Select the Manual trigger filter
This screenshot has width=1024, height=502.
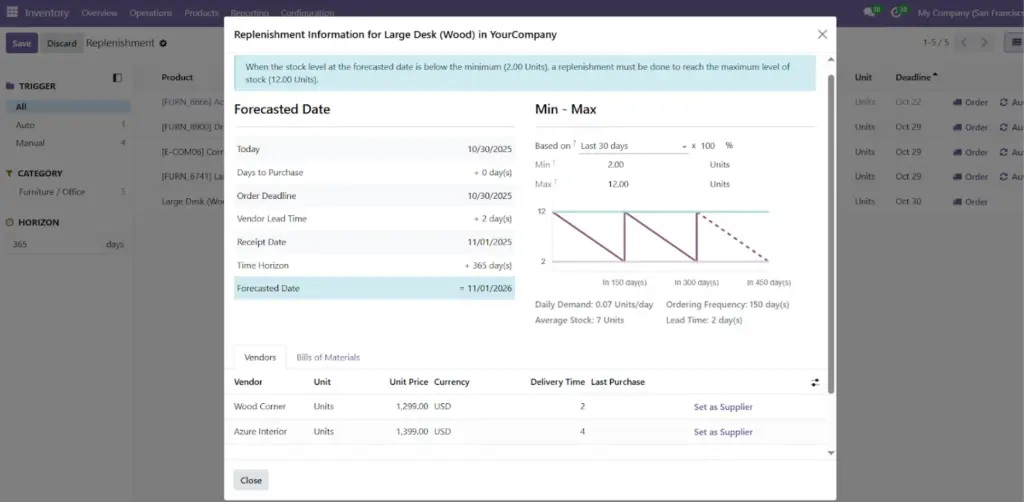(68, 143)
